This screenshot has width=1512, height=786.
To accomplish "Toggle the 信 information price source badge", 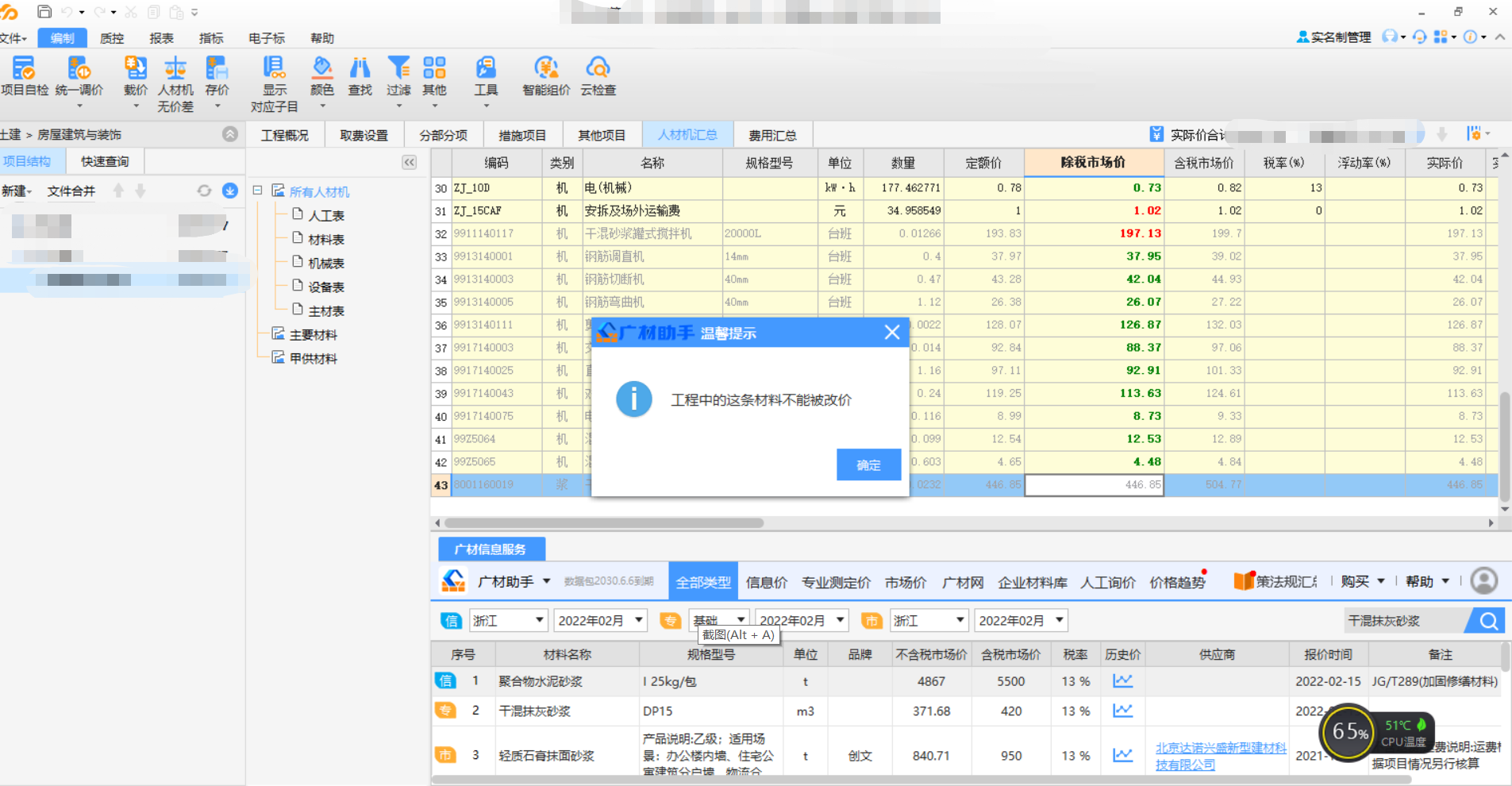I will [452, 621].
